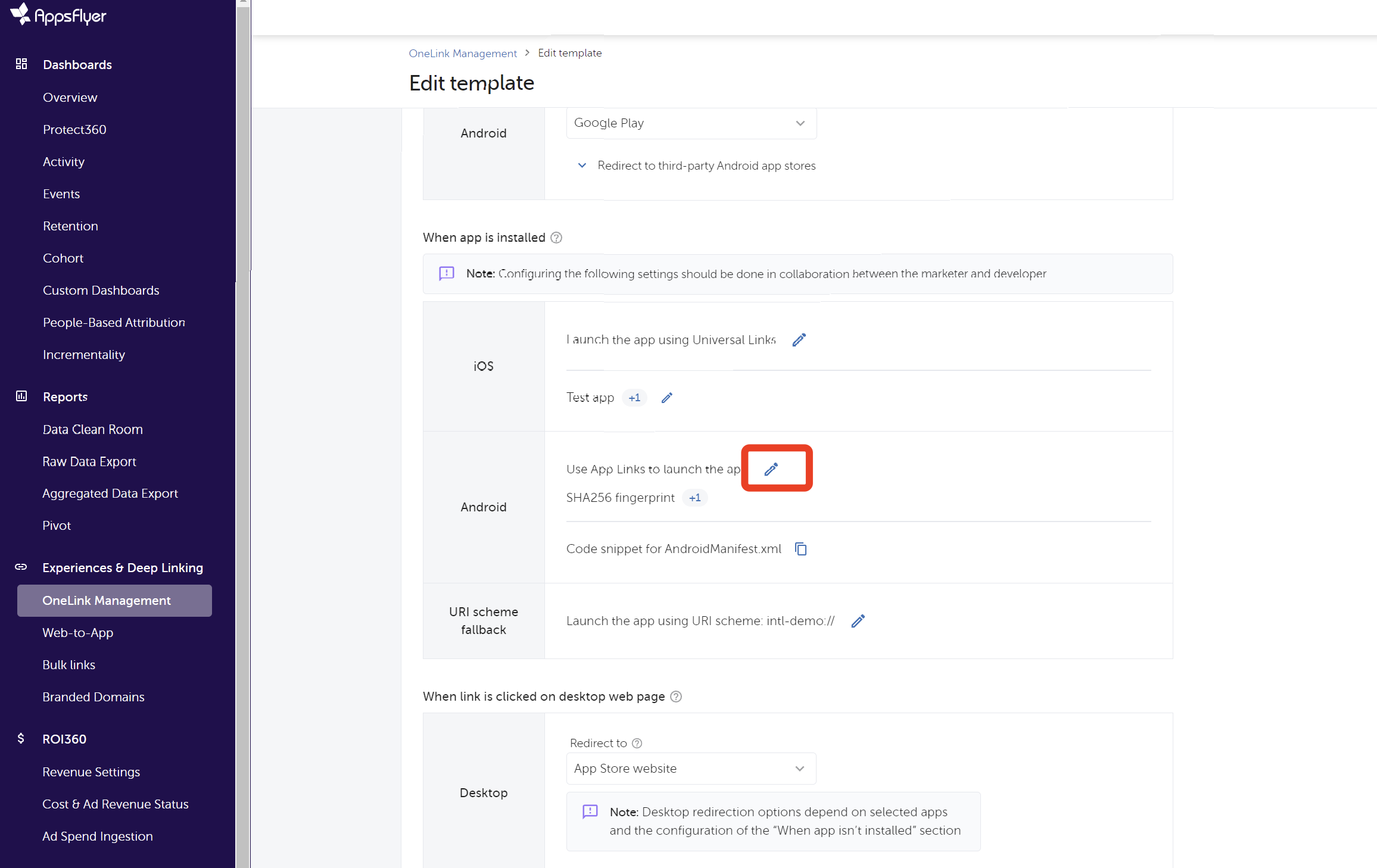Click the note icon in collaboration notice

coord(447,273)
